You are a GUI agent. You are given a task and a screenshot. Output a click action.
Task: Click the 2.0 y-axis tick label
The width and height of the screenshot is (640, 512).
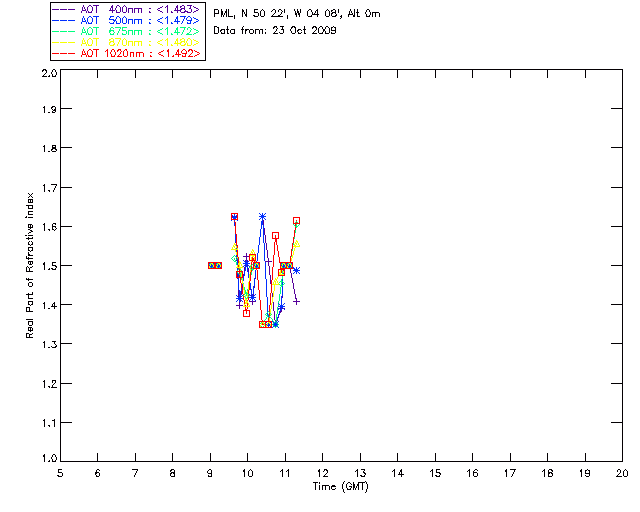[49, 73]
